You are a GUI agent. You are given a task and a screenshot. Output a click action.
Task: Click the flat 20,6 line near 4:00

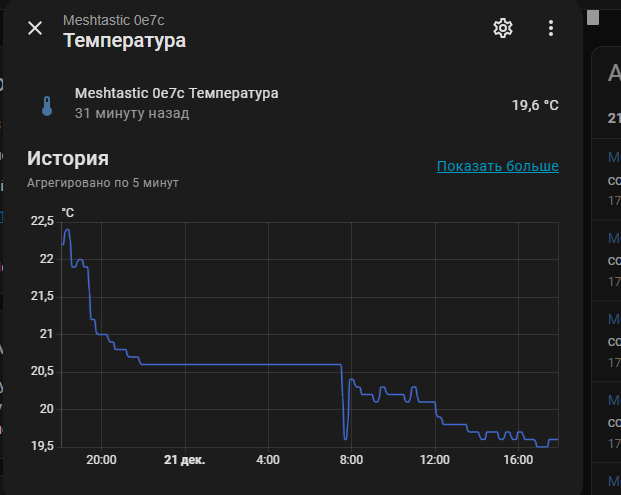tap(268, 364)
